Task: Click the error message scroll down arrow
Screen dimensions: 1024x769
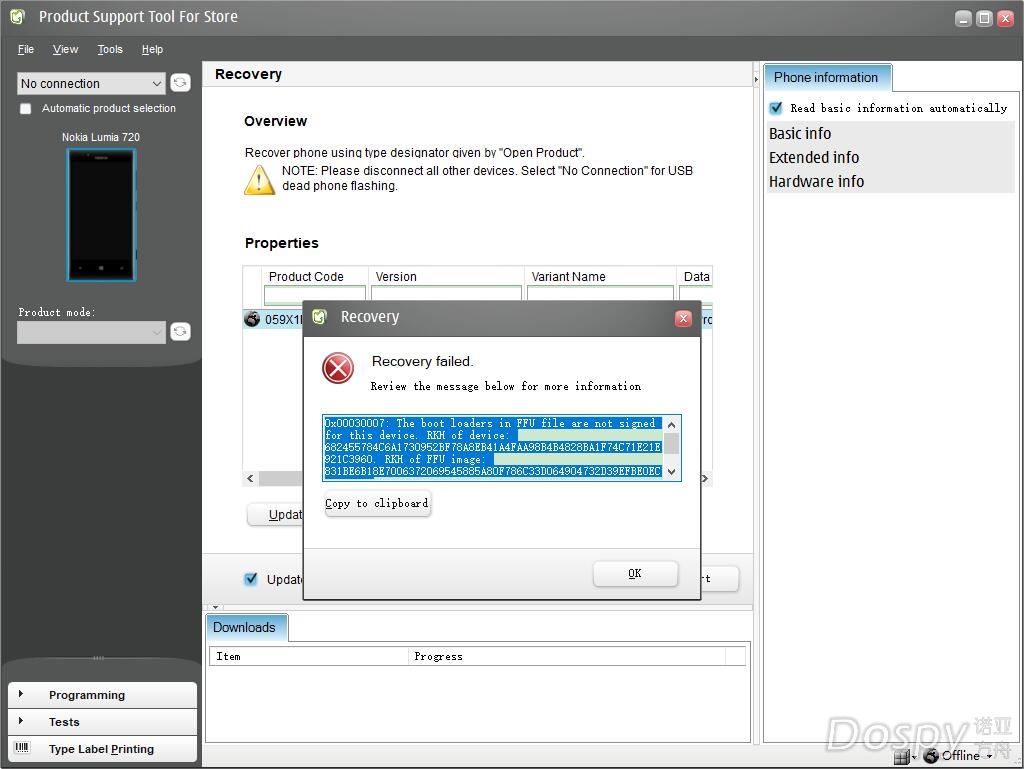Action: (x=671, y=471)
